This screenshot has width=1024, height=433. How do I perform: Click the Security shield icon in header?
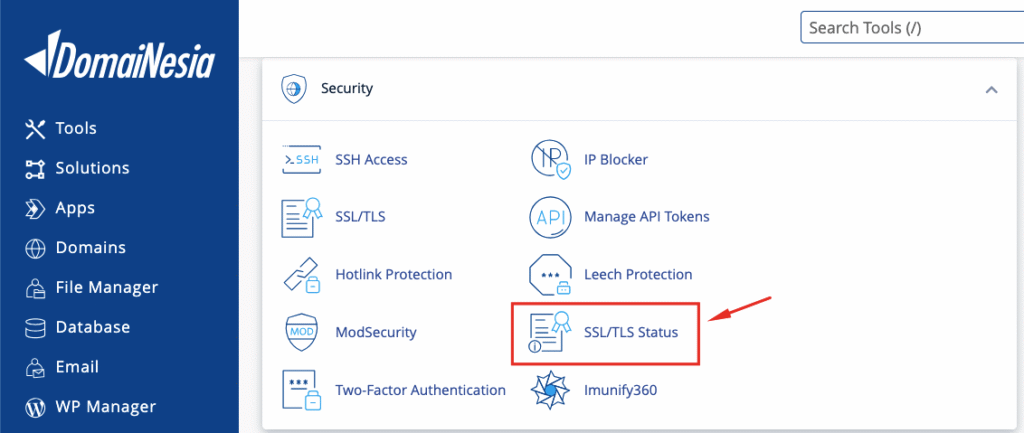tap(293, 89)
